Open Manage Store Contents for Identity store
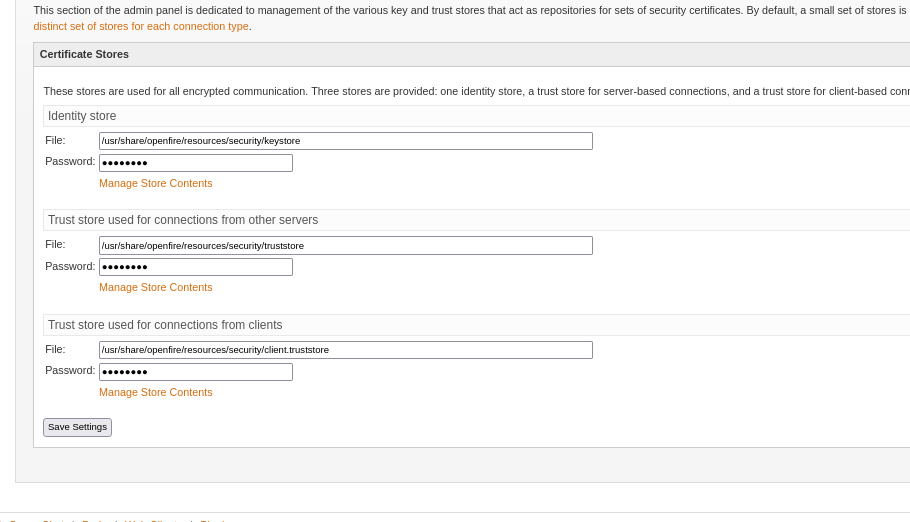This screenshot has width=910, height=522. point(156,183)
